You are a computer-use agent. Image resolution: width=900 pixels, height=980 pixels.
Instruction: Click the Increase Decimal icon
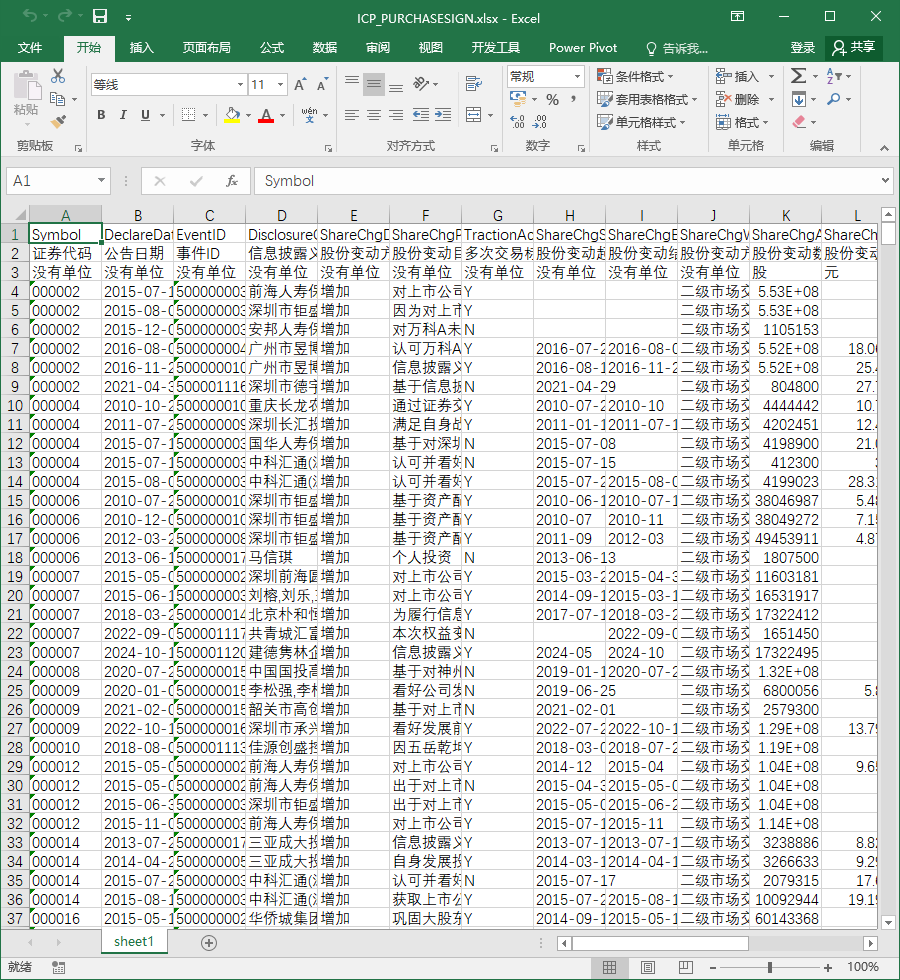[x=518, y=122]
